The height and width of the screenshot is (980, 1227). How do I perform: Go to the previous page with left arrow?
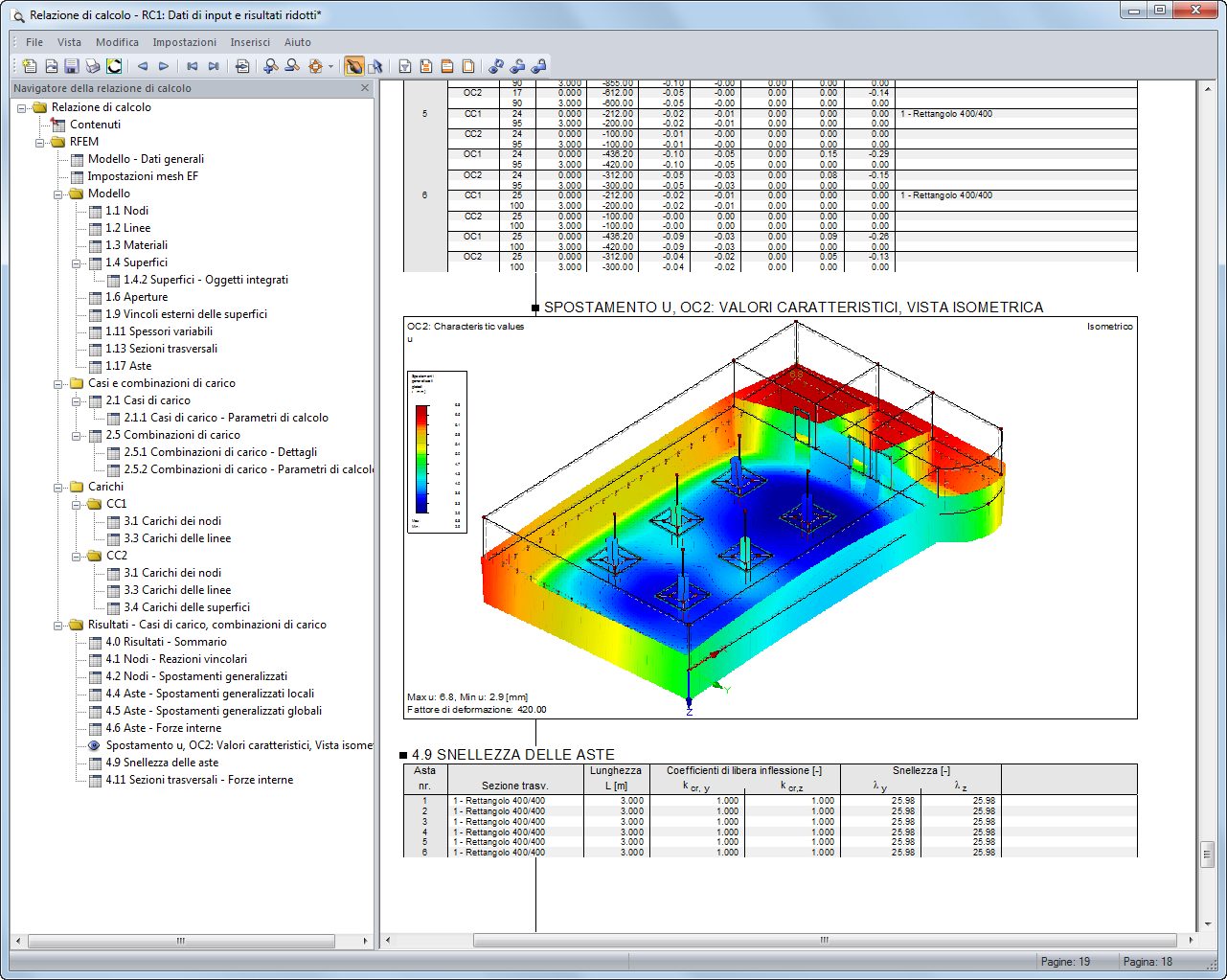(143, 66)
